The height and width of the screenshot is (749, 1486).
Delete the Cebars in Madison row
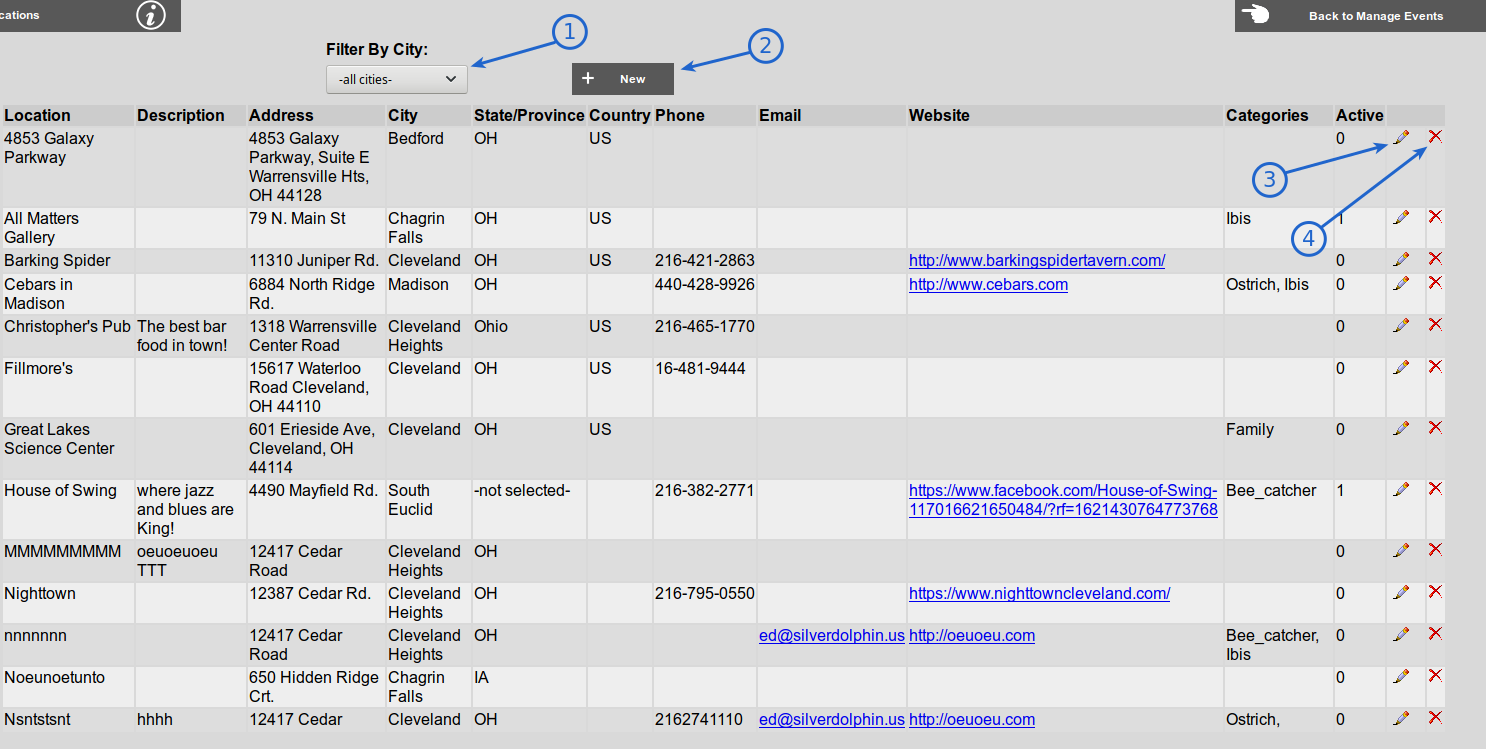click(1435, 283)
